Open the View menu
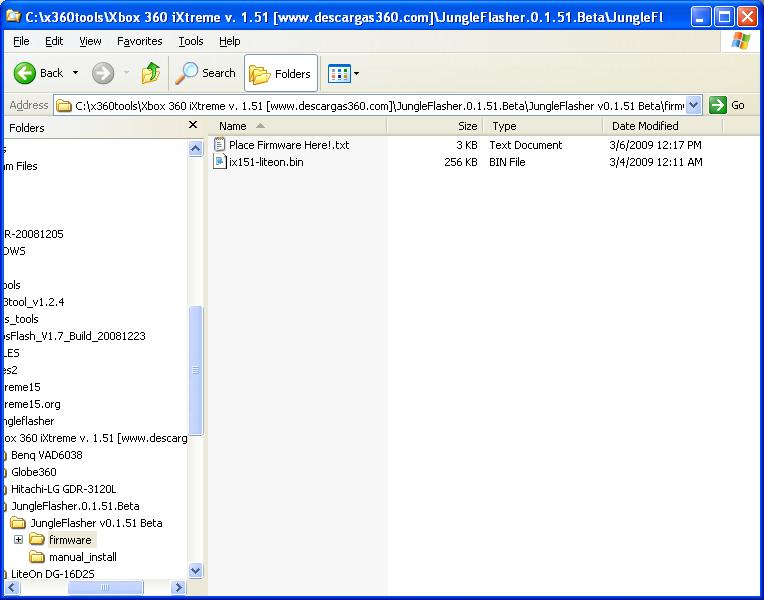The width and height of the screenshot is (764, 600). click(x=90, y=41)
